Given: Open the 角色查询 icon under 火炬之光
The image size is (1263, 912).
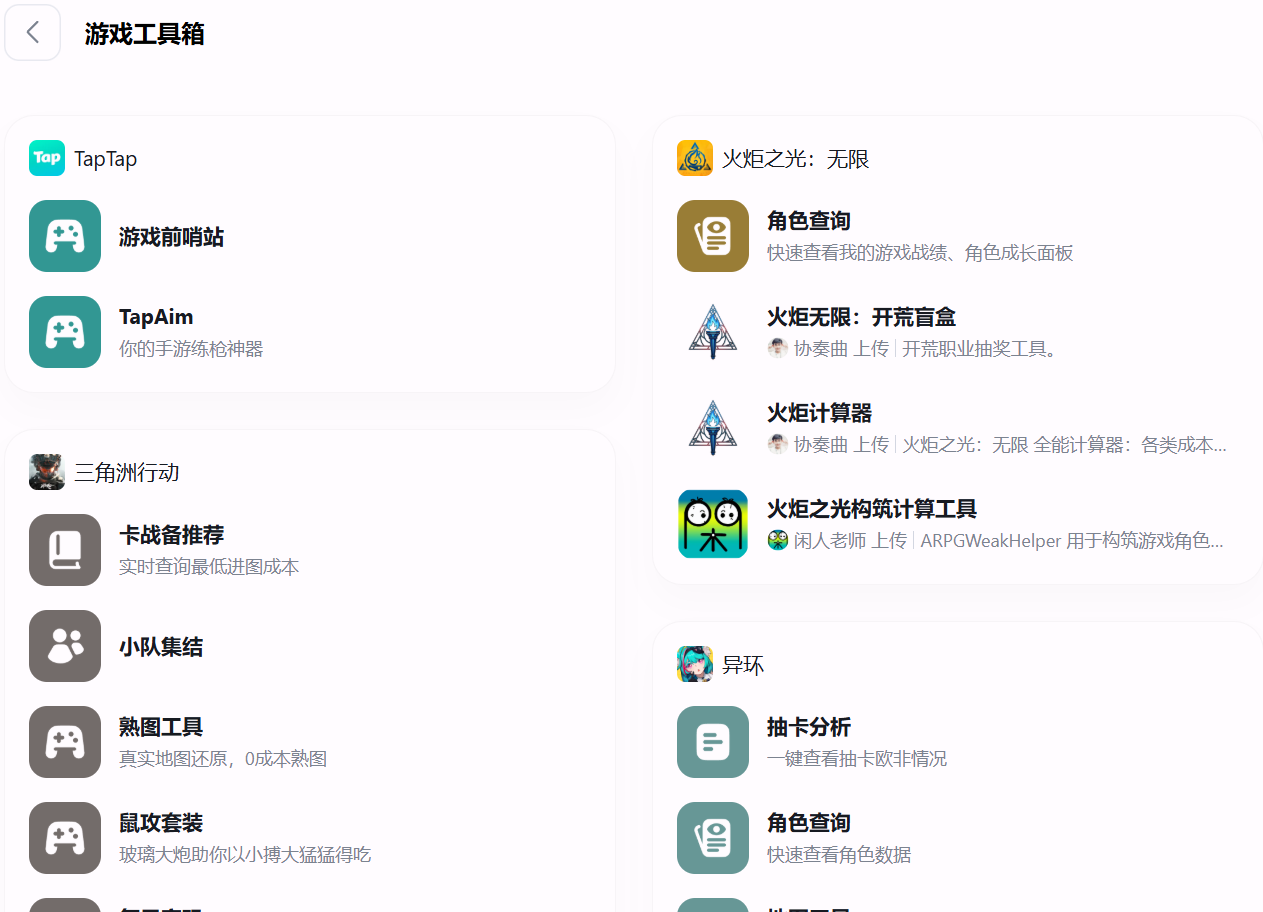Looking at the screenshot, I should tap(713, 236).
